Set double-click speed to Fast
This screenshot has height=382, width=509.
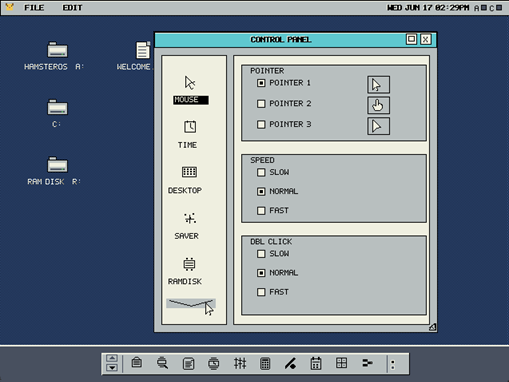tap(261, 292)
